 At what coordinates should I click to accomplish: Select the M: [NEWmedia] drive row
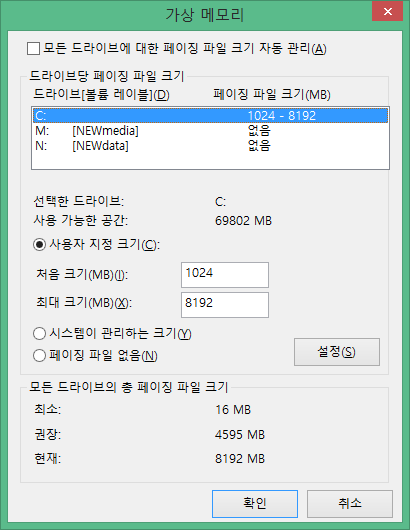(x=210, y=130)
